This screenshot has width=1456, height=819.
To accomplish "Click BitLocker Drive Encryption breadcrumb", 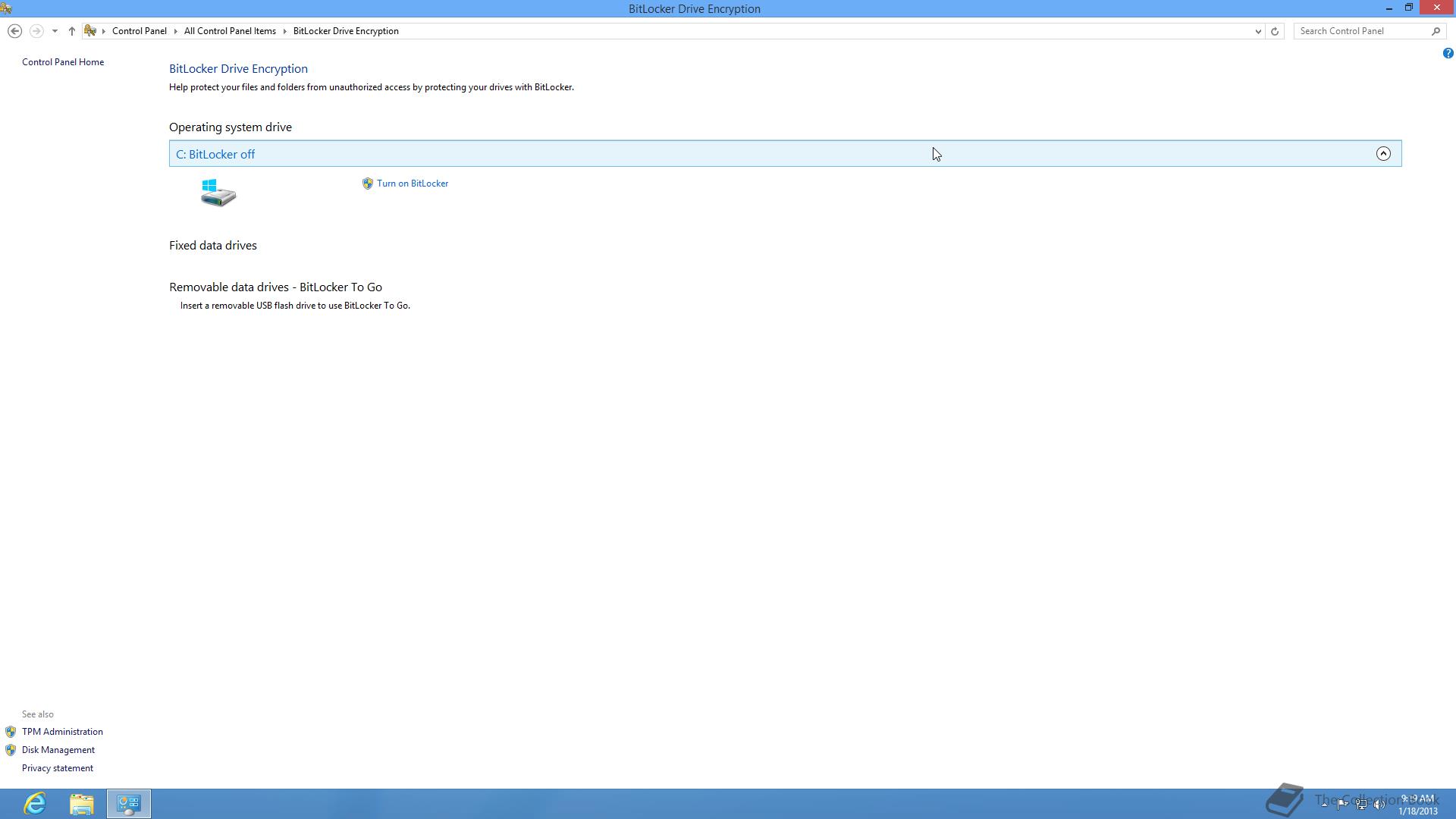I will (346, 31).
